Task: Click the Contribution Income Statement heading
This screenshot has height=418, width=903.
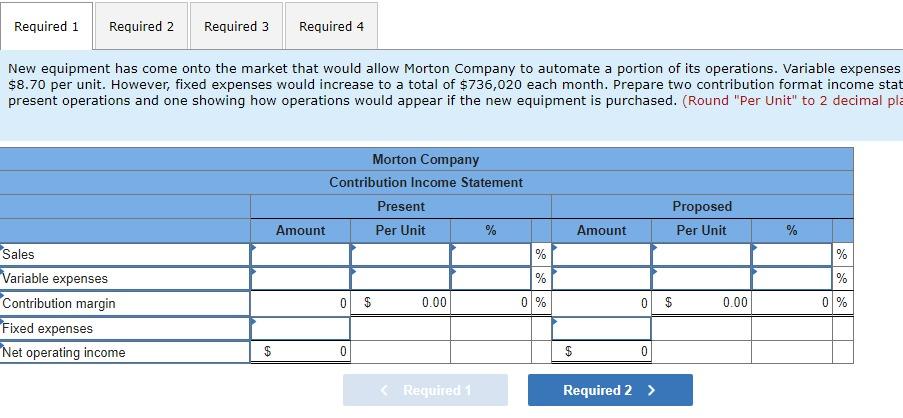Action: [x=426, y=183]
